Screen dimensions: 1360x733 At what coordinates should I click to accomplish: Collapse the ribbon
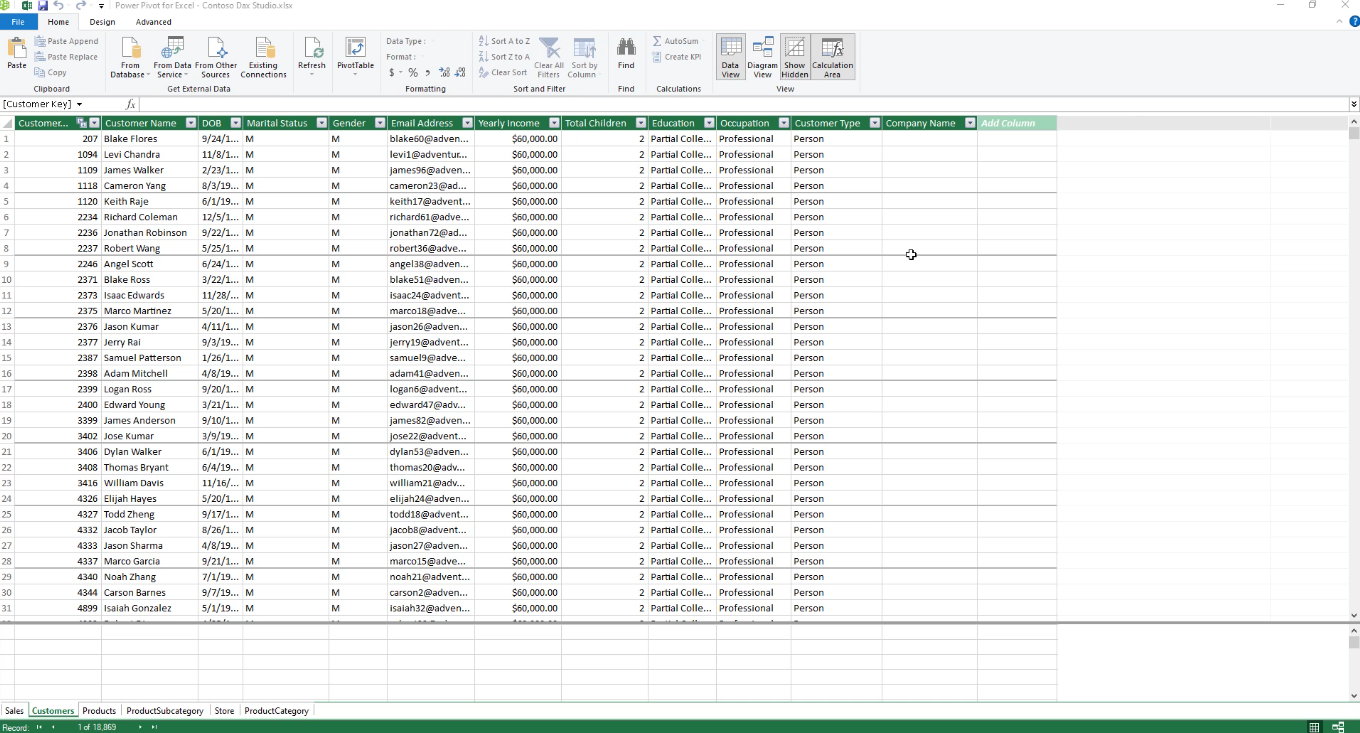(1341, 22)
